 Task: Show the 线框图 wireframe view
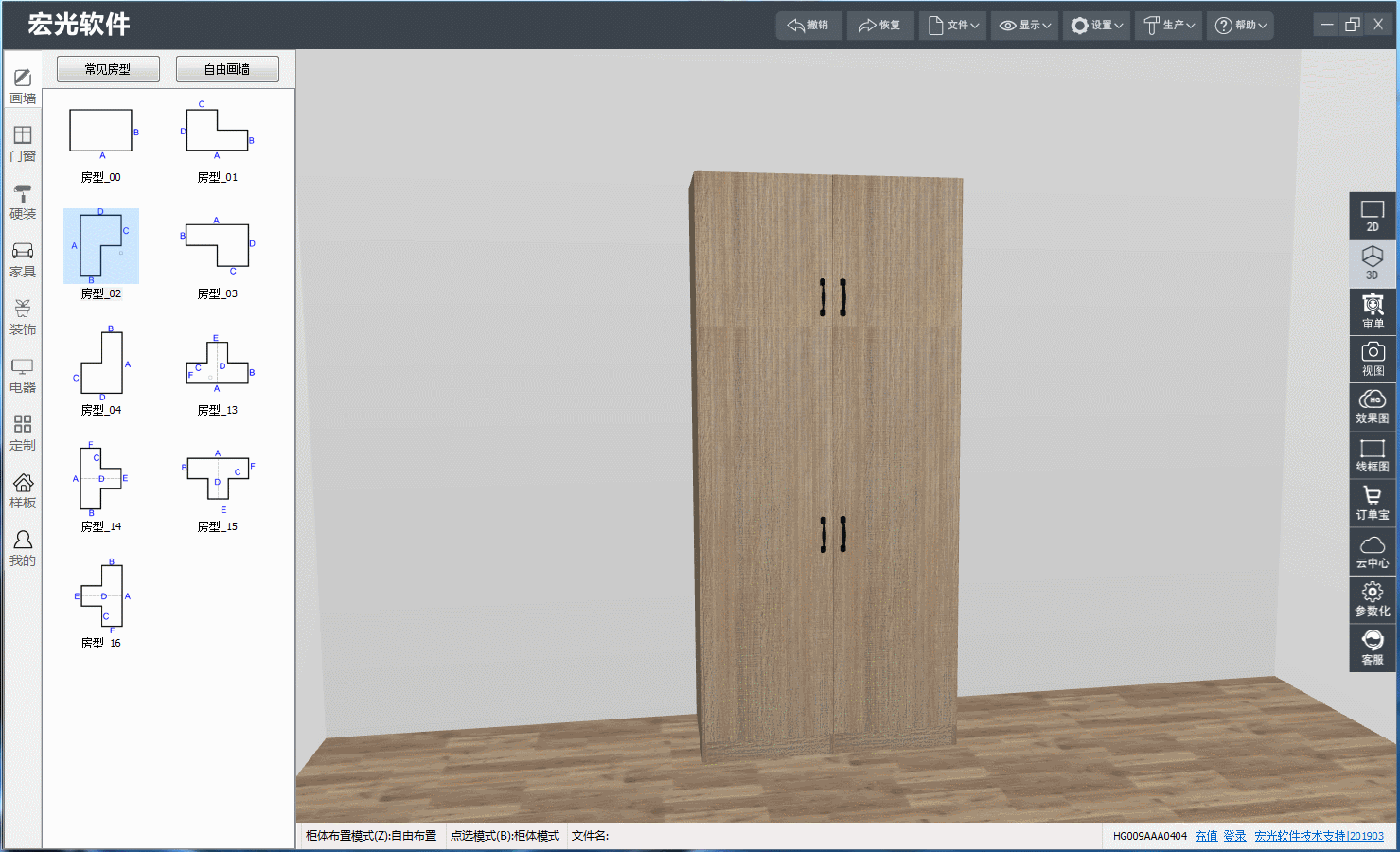coord(1373,455)
